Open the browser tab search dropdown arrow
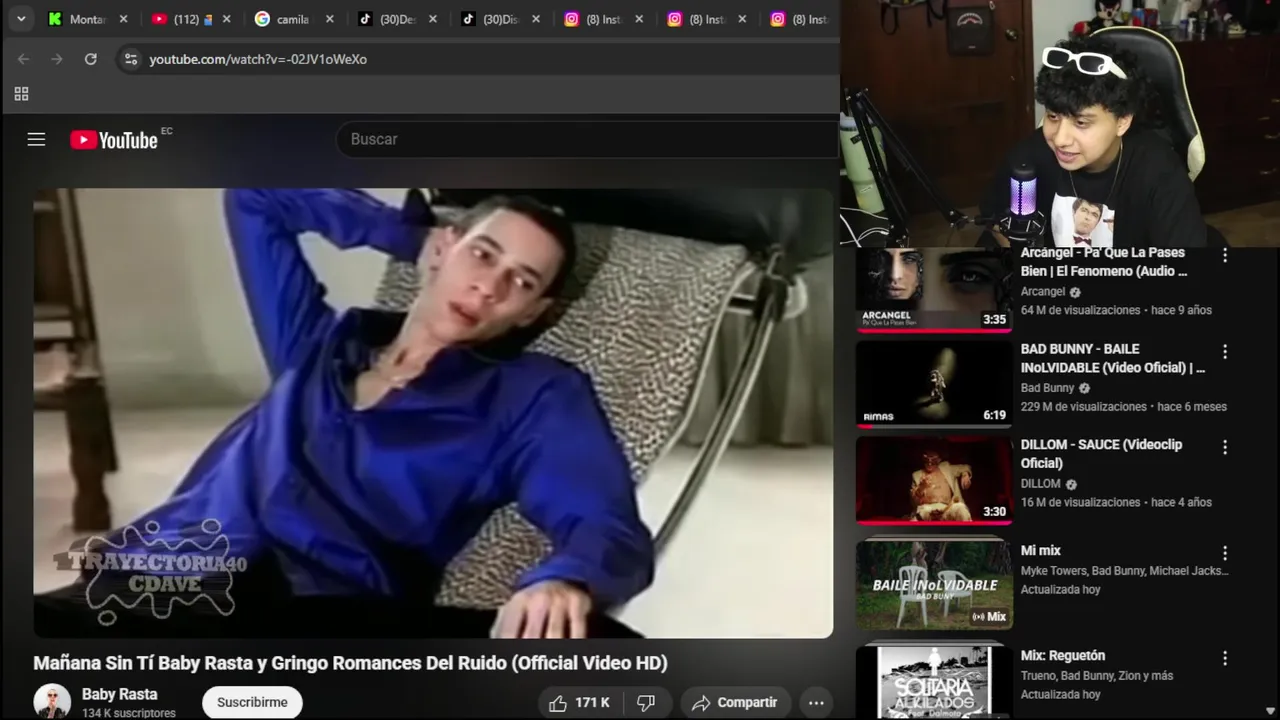Viewport: 1280px width, 720px height. 21,19
